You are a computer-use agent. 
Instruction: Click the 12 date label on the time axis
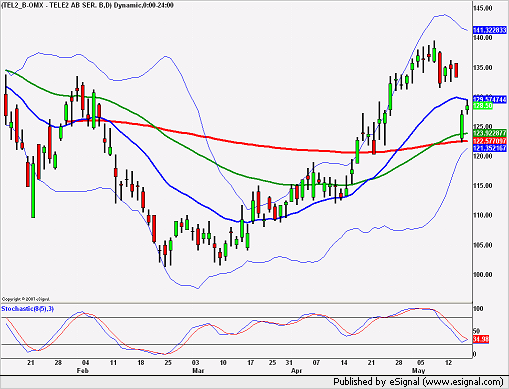pyautogui.click(x=449, y=363)
